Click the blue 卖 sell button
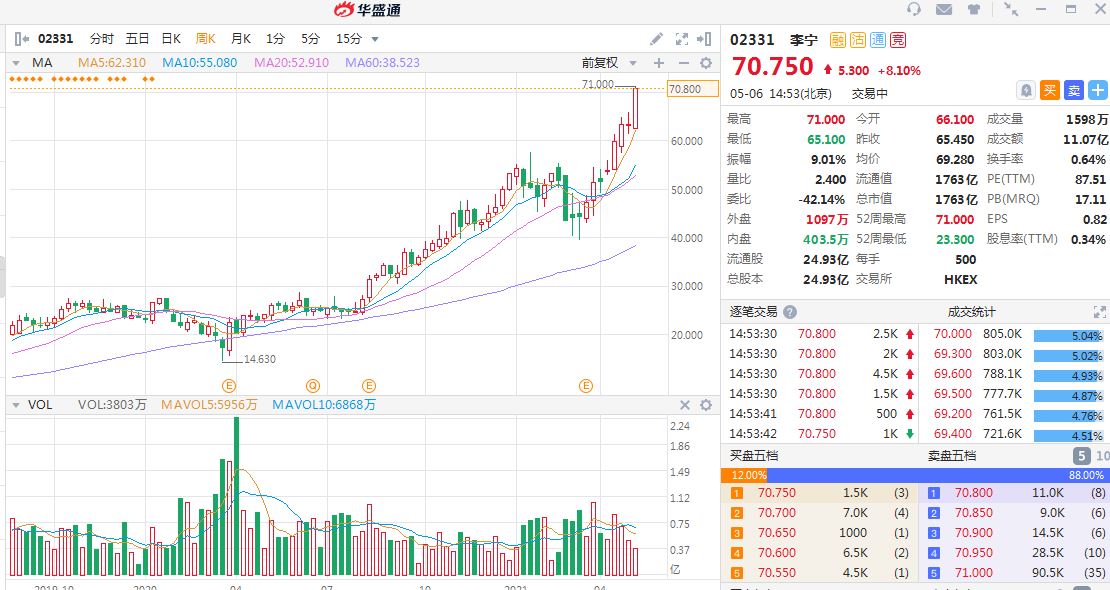This screenshot has height=590, width=1110. click(x=1073, y=90)
